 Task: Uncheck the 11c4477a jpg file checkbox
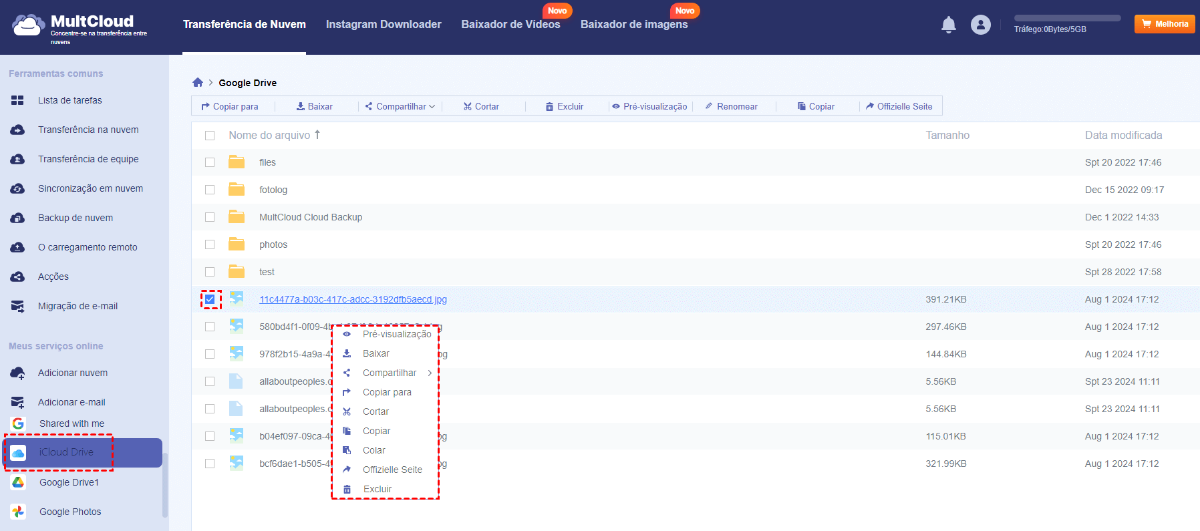coord(210,299)
